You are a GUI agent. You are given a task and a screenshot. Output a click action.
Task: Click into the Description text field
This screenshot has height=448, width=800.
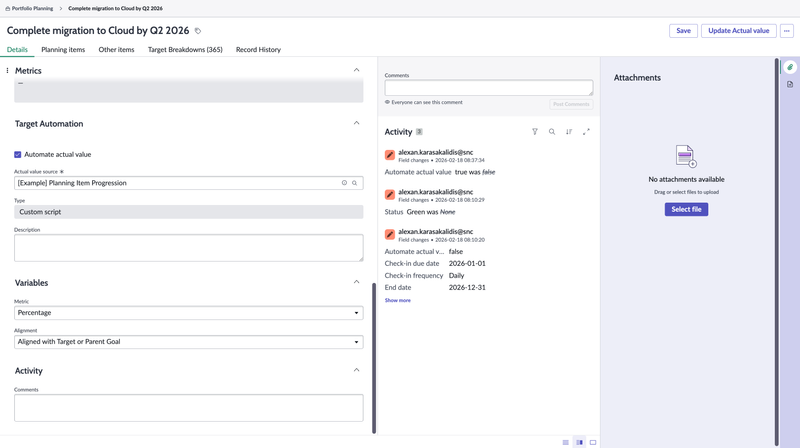[x=188, y=248]
